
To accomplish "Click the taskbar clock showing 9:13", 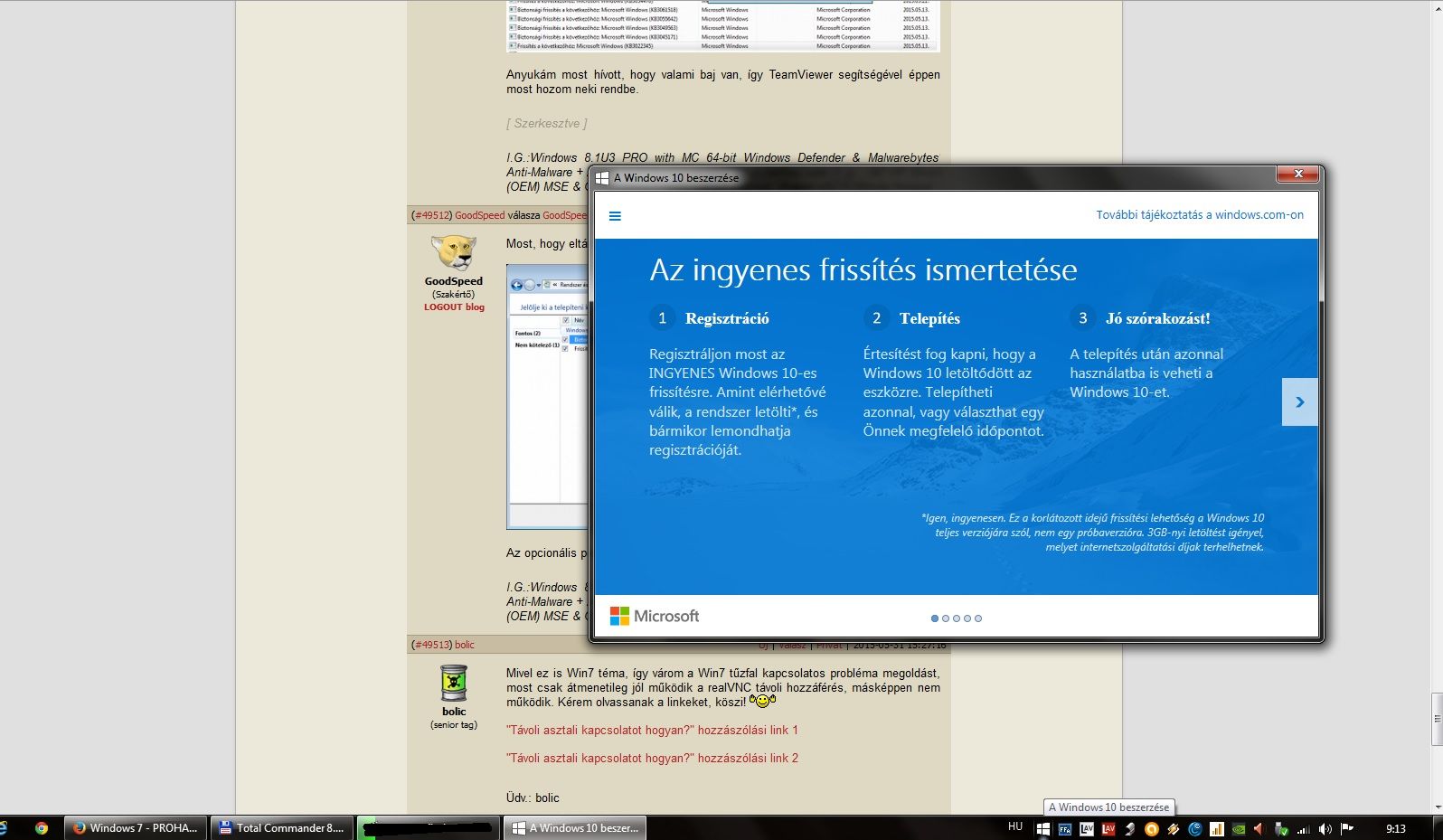I will pos(1395,828).
